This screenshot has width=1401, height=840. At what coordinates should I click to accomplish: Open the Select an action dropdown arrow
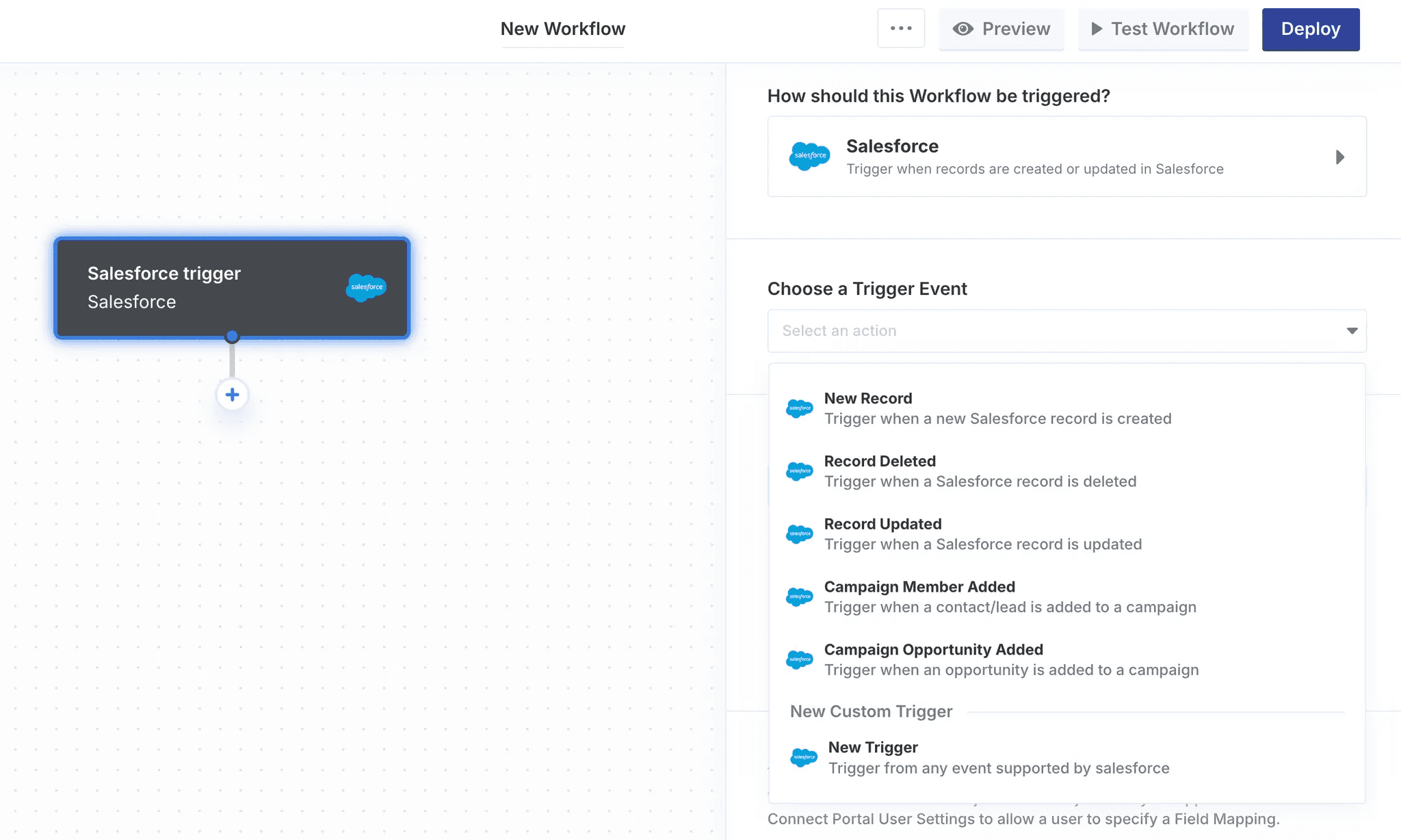click(x=1352, y=331)
